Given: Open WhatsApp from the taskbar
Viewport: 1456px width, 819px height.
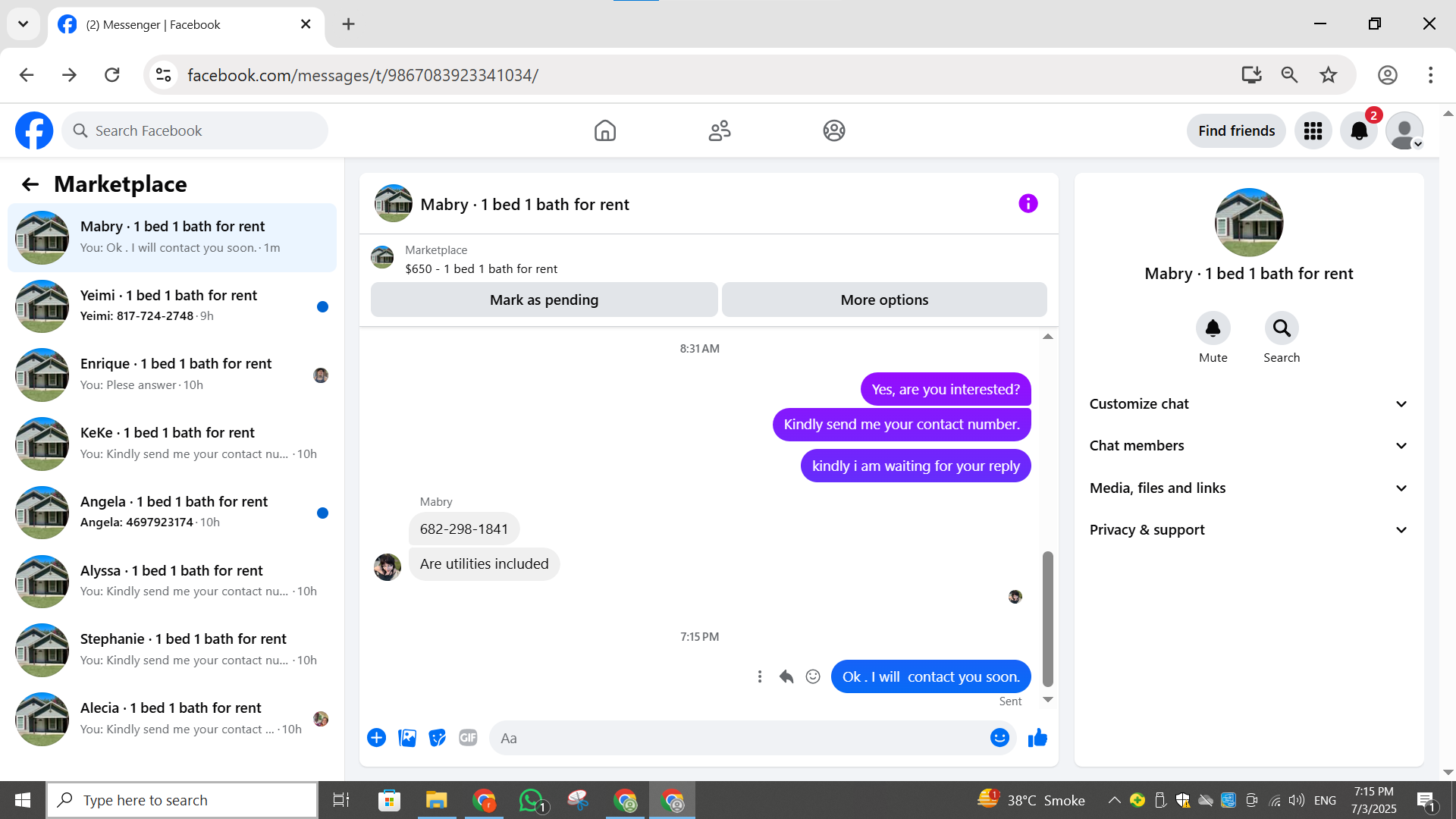Looking at the screenshot, I should point(531,800).
